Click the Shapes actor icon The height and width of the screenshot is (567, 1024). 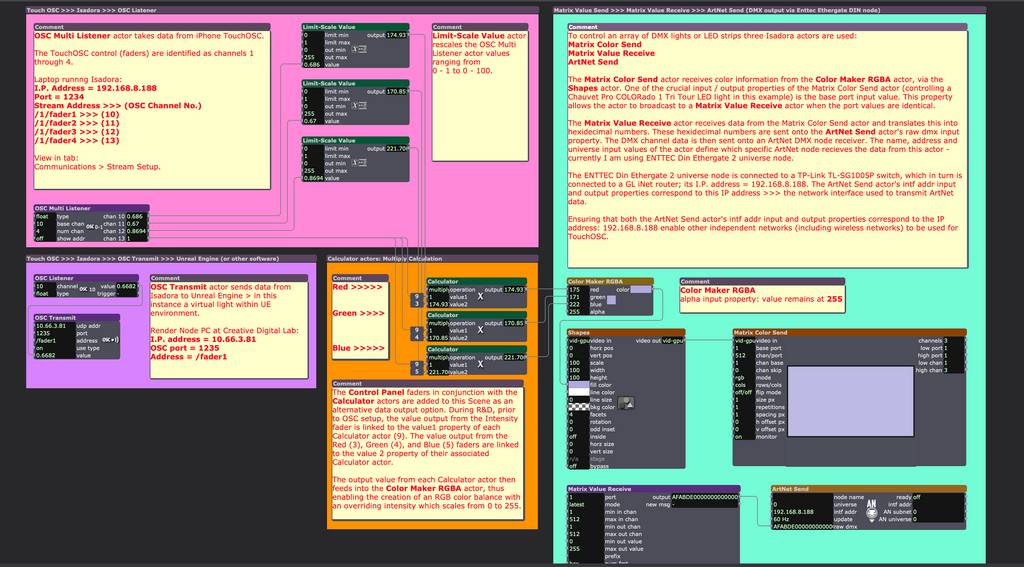coord(625,403)
